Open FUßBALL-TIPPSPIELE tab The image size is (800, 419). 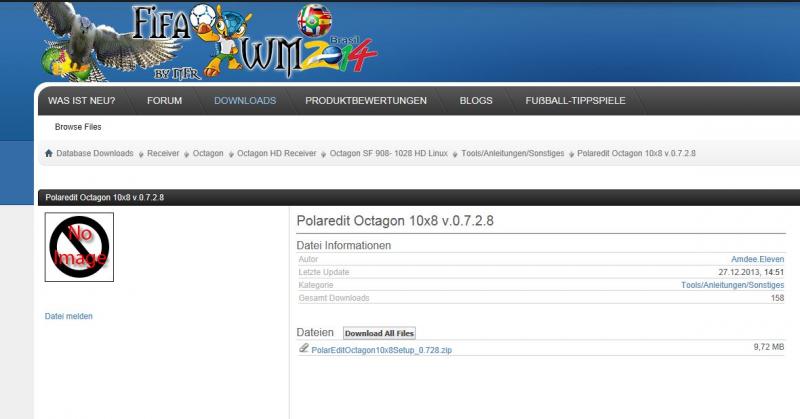[x=574, y=101]
